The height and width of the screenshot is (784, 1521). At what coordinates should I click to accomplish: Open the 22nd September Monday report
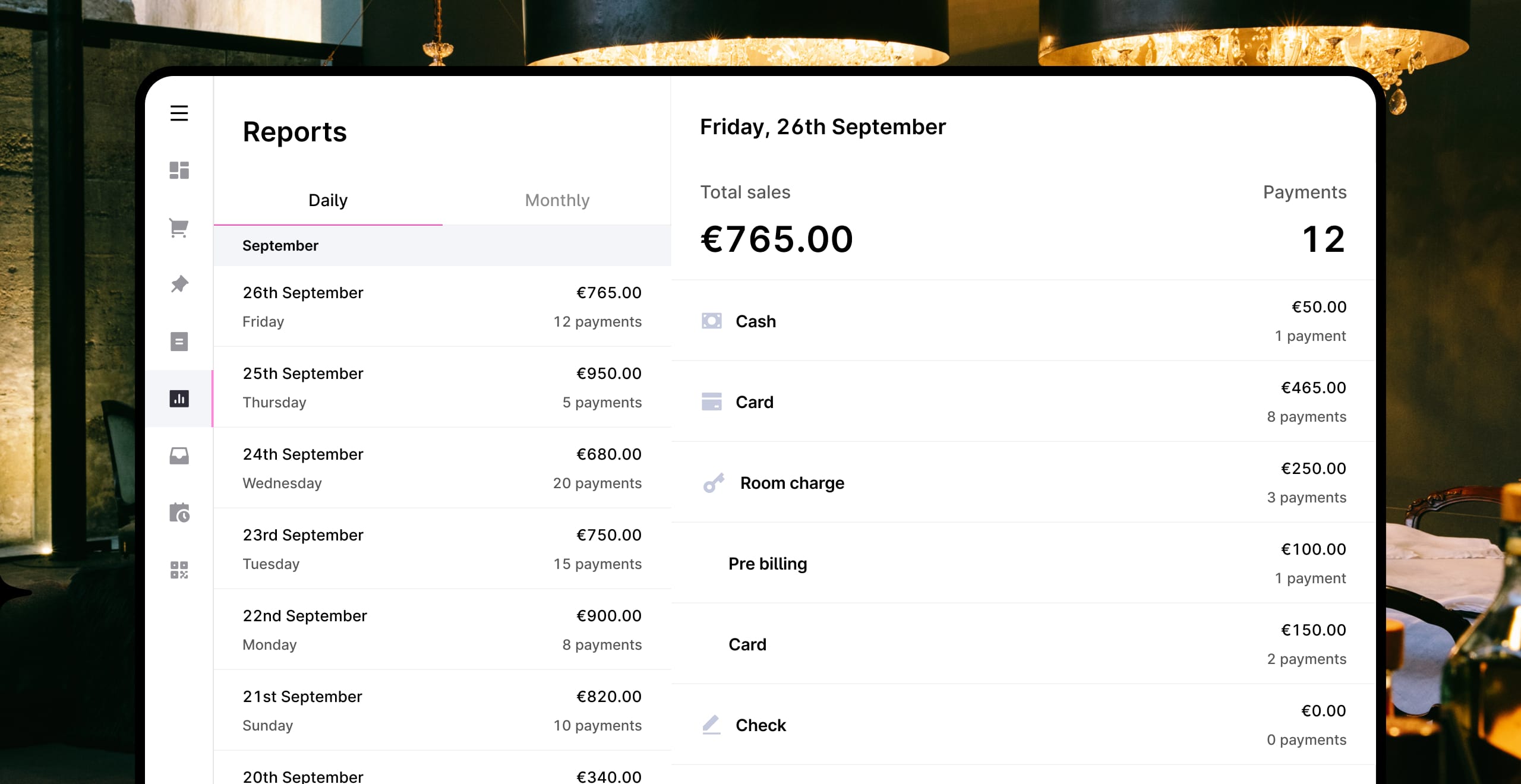[x=442, y=630]
